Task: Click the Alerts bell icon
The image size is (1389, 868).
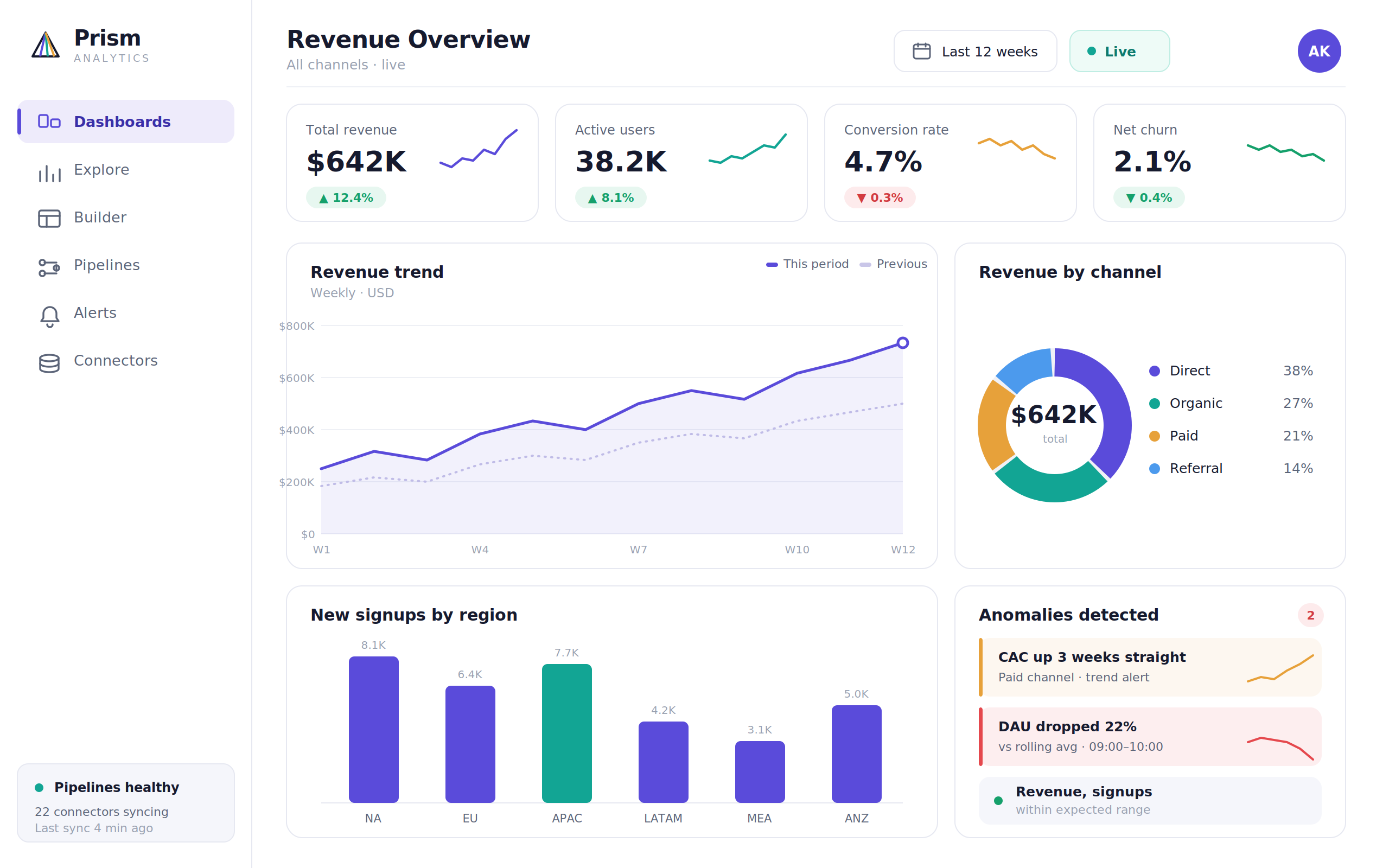Action: (49, 316)
